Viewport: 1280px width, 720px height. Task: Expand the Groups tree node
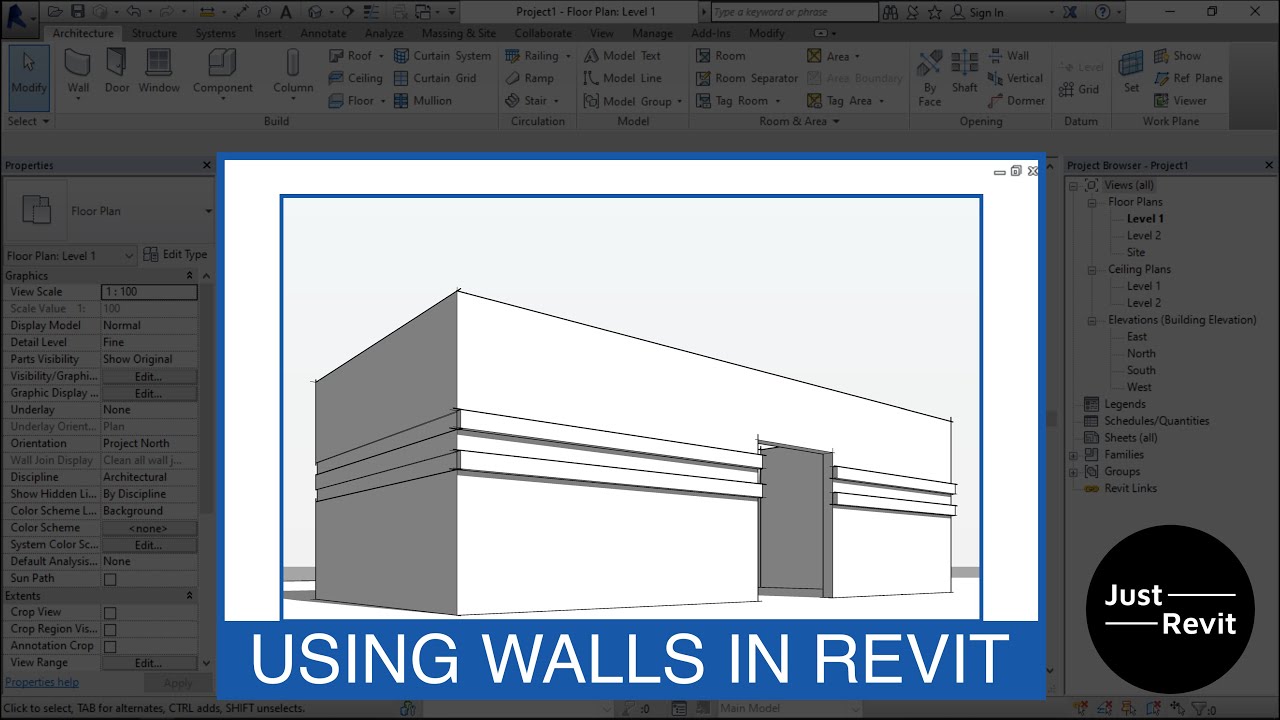pyautogui.click(x=1074, y=471)
